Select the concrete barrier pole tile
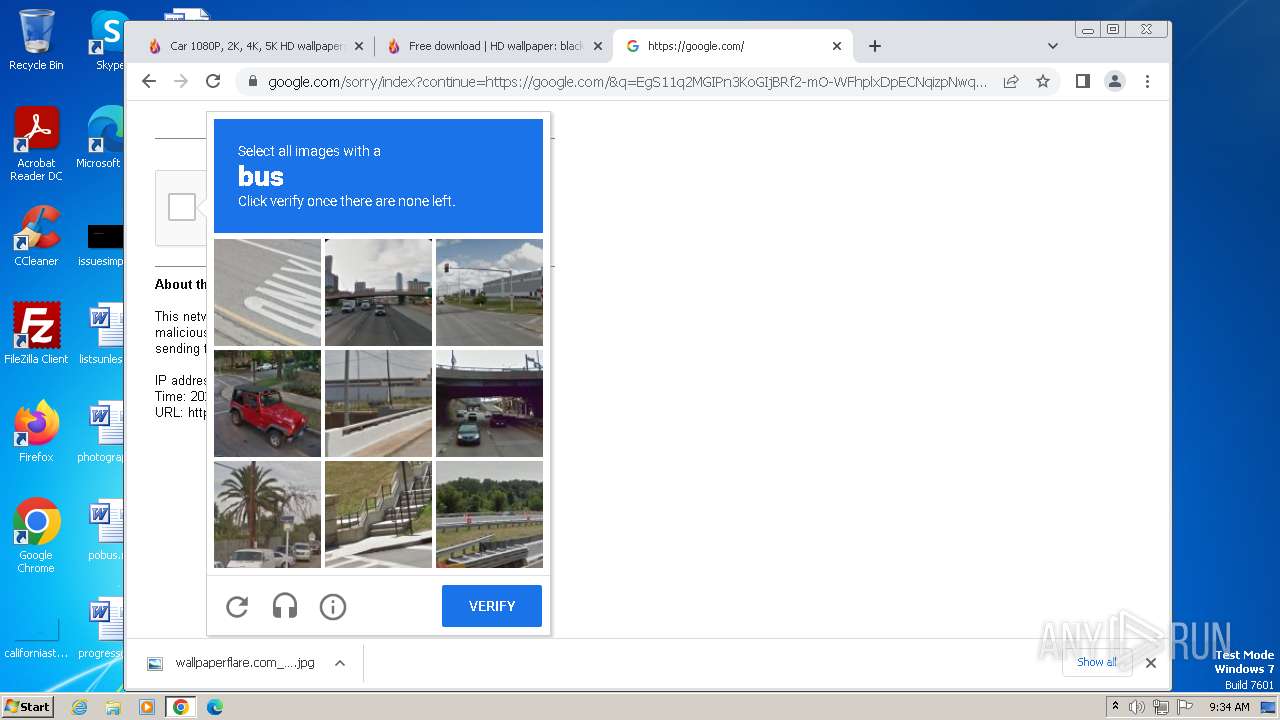The height and width of the screenshot is (720, 1280). pyautogui.click(x=379, y=403)
